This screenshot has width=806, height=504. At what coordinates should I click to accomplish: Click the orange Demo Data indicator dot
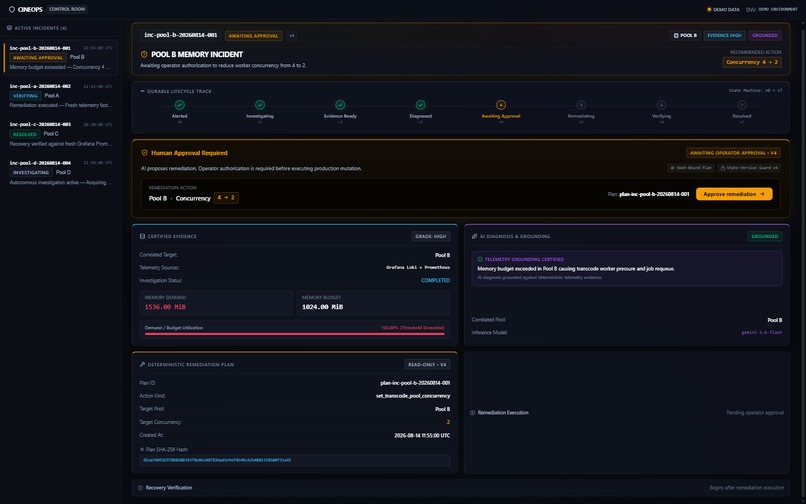tap(709, 9)
